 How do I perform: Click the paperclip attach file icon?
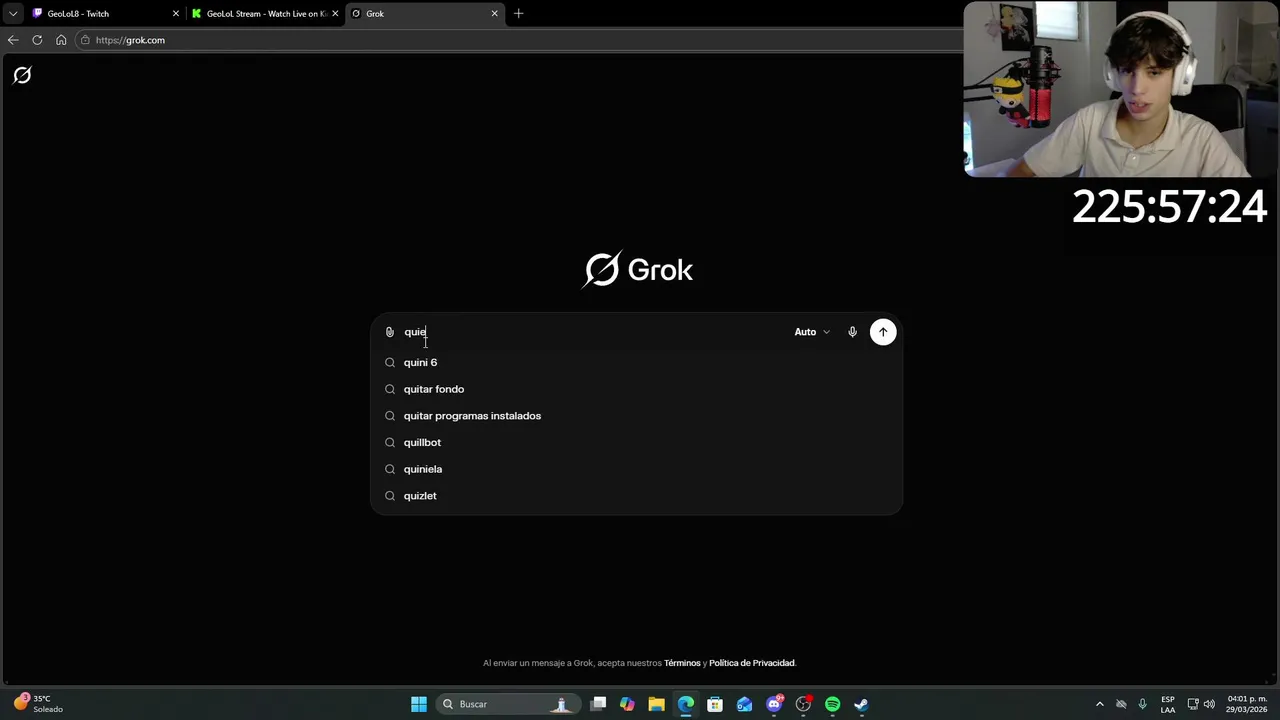(x=390, y=332)
